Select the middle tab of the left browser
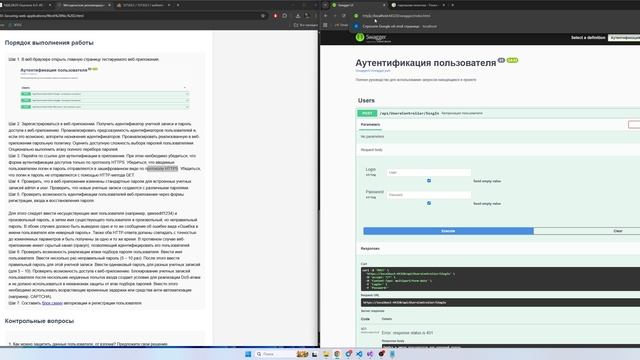 click(x=84, y=5)
